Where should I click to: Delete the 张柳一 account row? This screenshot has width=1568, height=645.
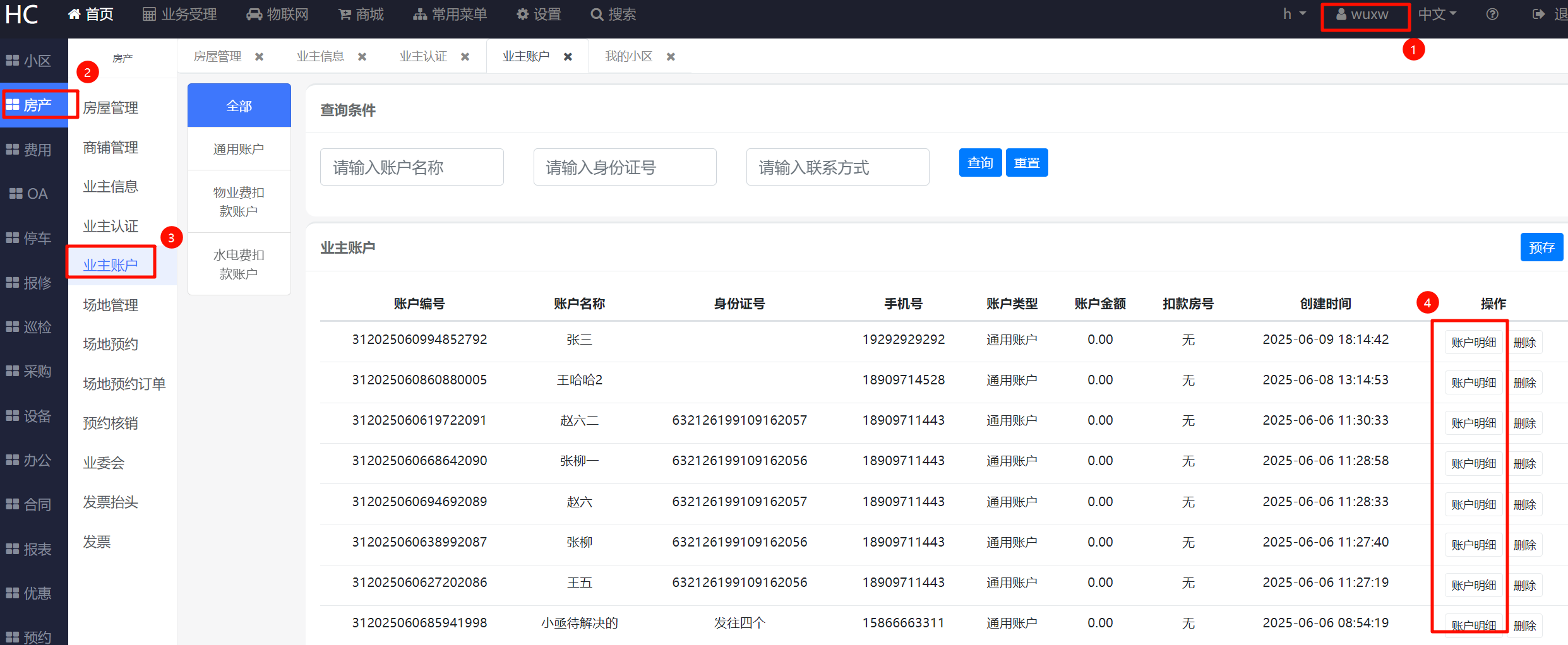(x=1524, y=463)
